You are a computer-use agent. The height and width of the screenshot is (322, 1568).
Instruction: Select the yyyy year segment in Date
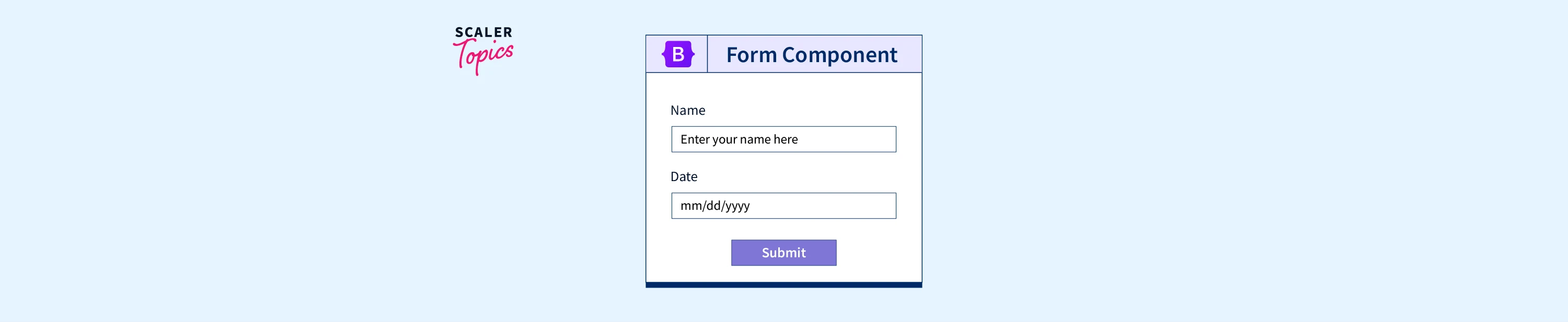tap(737, 206)
